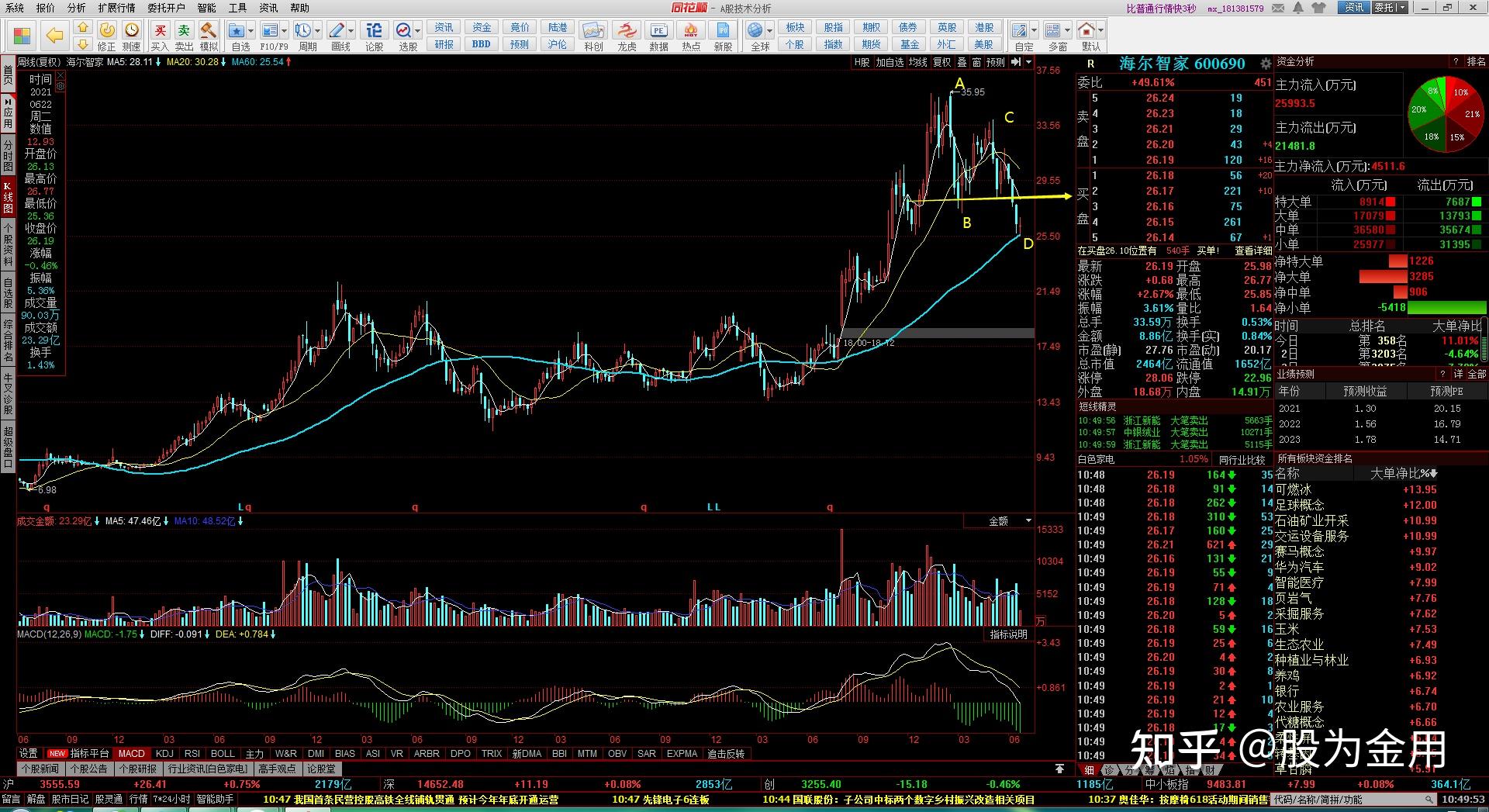This screenshot has height=812, width=1489.
Task: Open the 龙虎 dragon-tiger list icon
Action: 627,36
